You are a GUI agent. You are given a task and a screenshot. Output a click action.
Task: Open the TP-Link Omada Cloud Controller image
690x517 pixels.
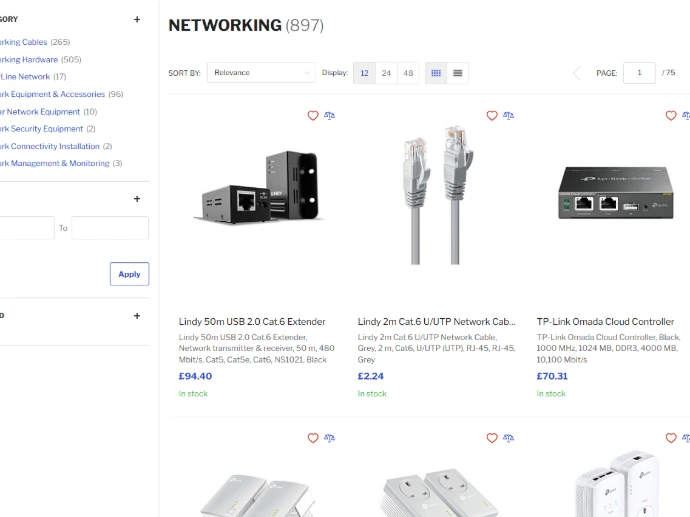615,200
